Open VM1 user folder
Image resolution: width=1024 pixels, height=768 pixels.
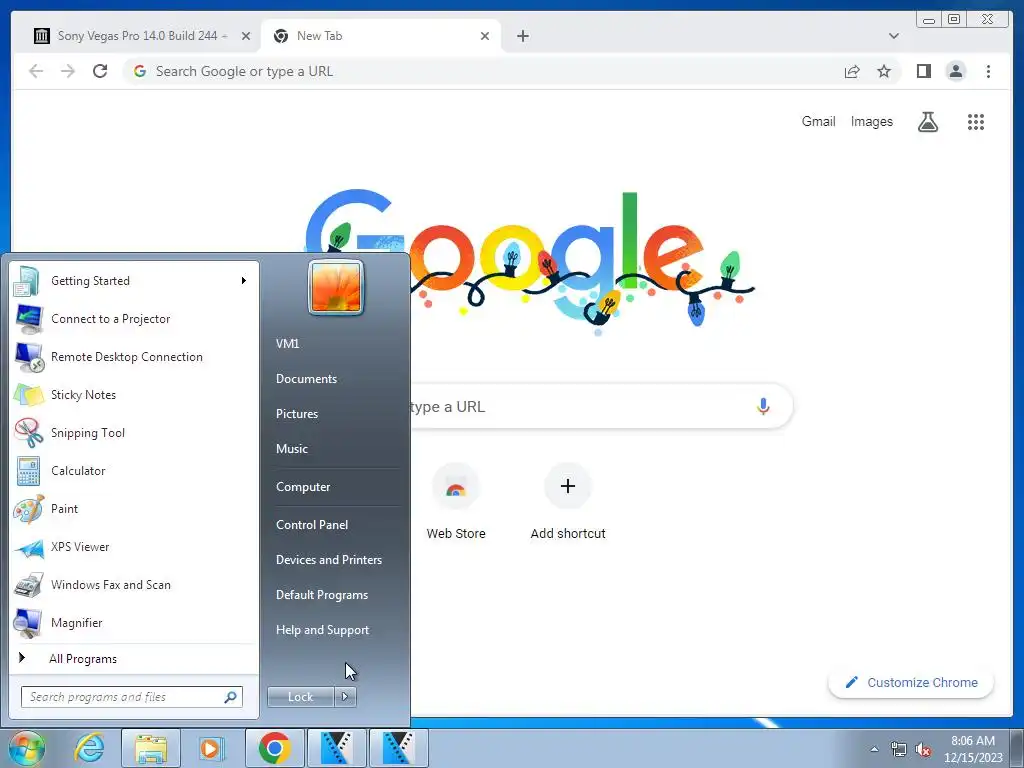click(x=287, y=344)
